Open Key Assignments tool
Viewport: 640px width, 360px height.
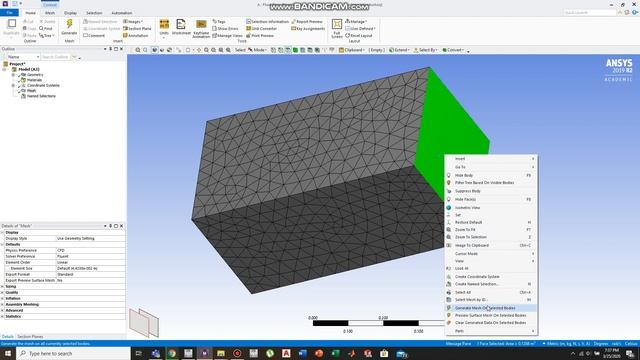[308, 29]
